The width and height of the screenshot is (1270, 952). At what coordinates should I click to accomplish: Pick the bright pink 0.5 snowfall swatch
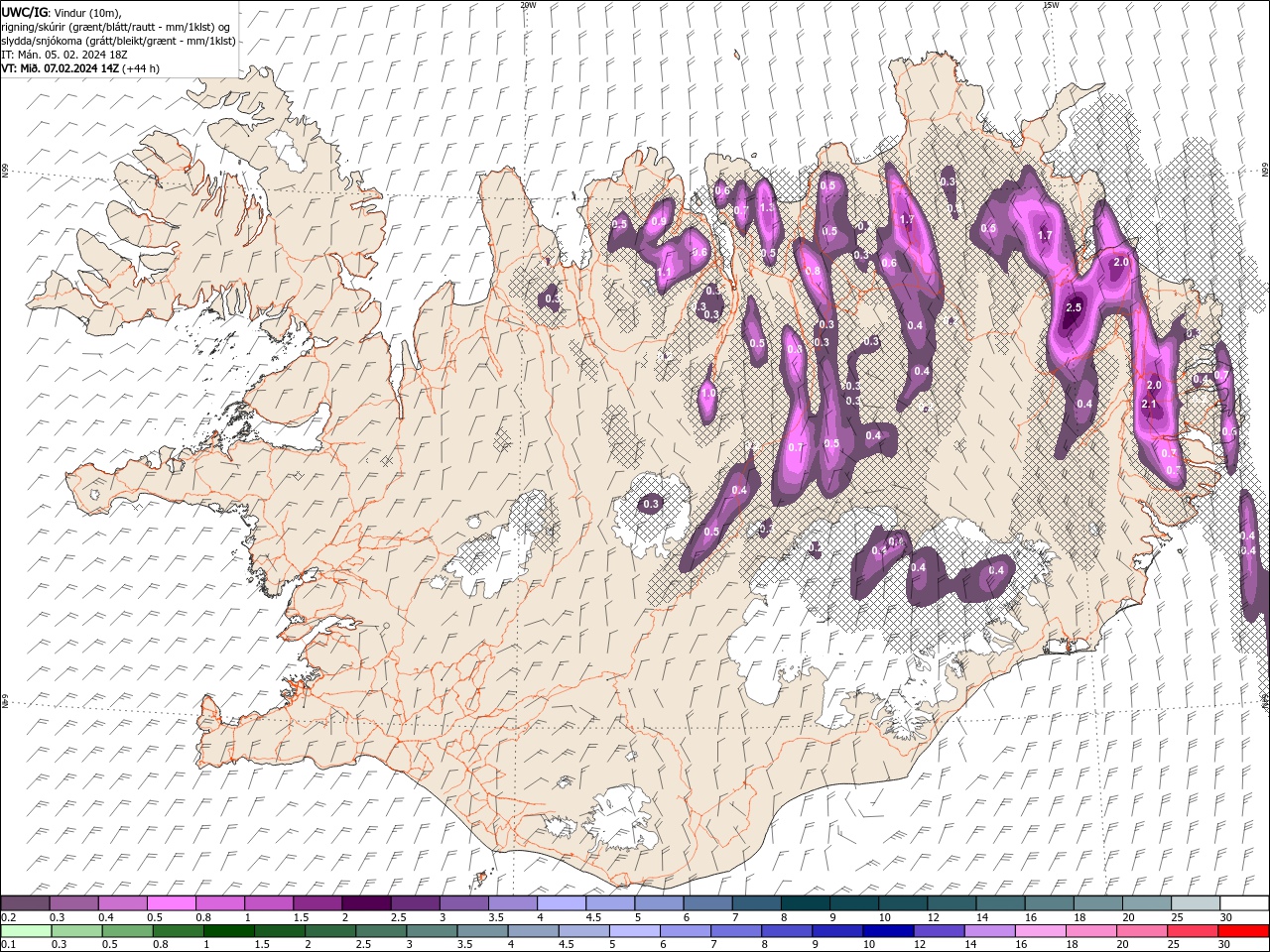pos(171,903)
